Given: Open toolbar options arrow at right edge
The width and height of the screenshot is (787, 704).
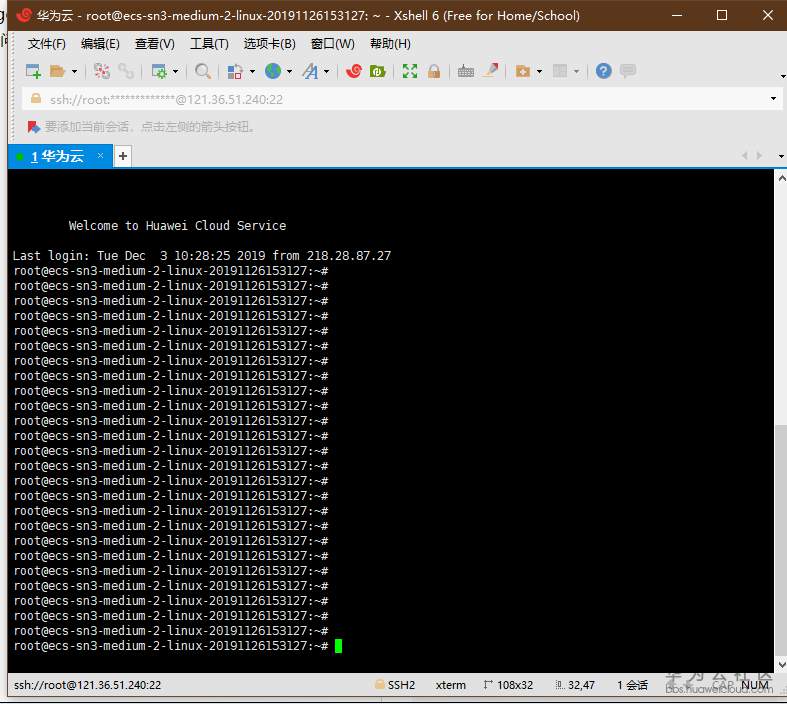Looking at the screenshot, I should click(782, 77).
